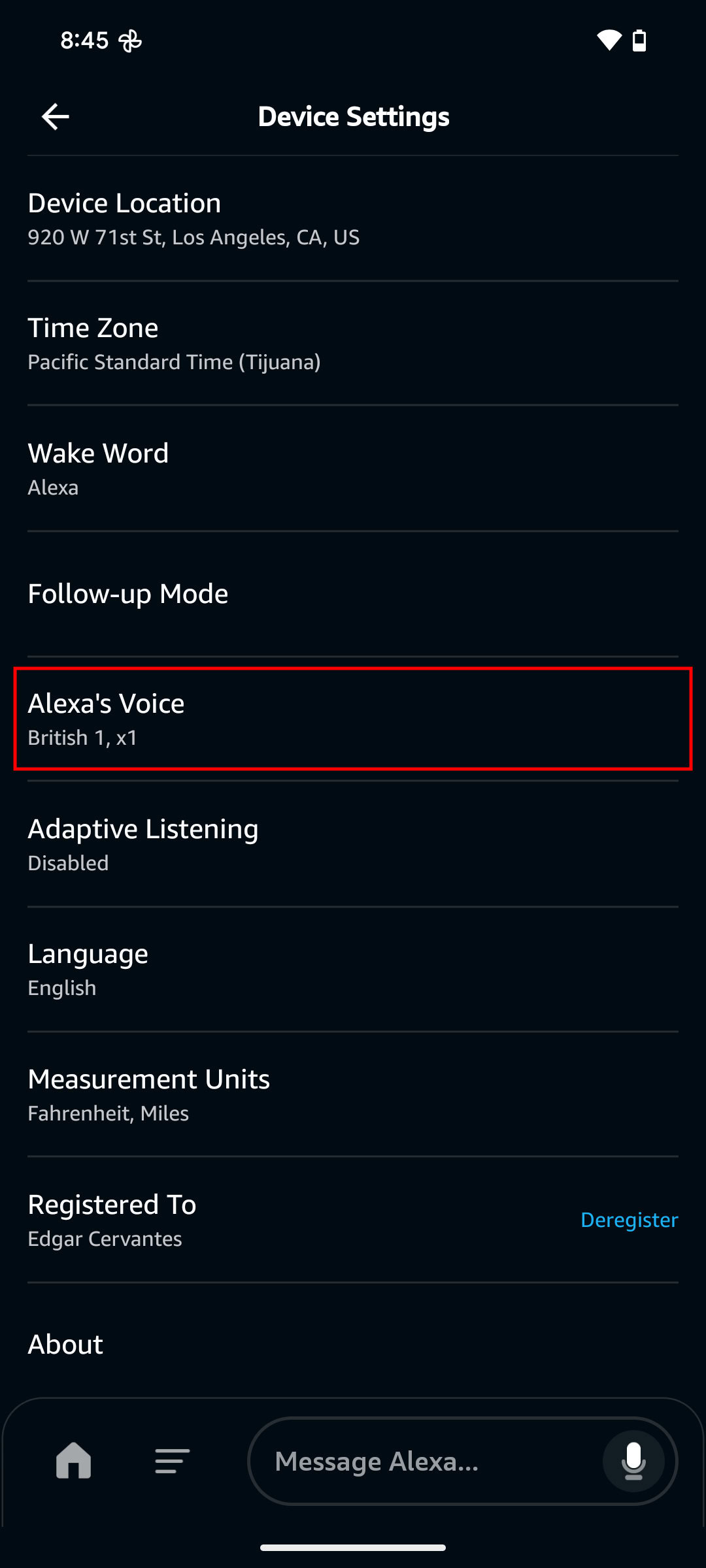Tap the Deregister link
The image size is (706, 1568).
click(629, 1220)
